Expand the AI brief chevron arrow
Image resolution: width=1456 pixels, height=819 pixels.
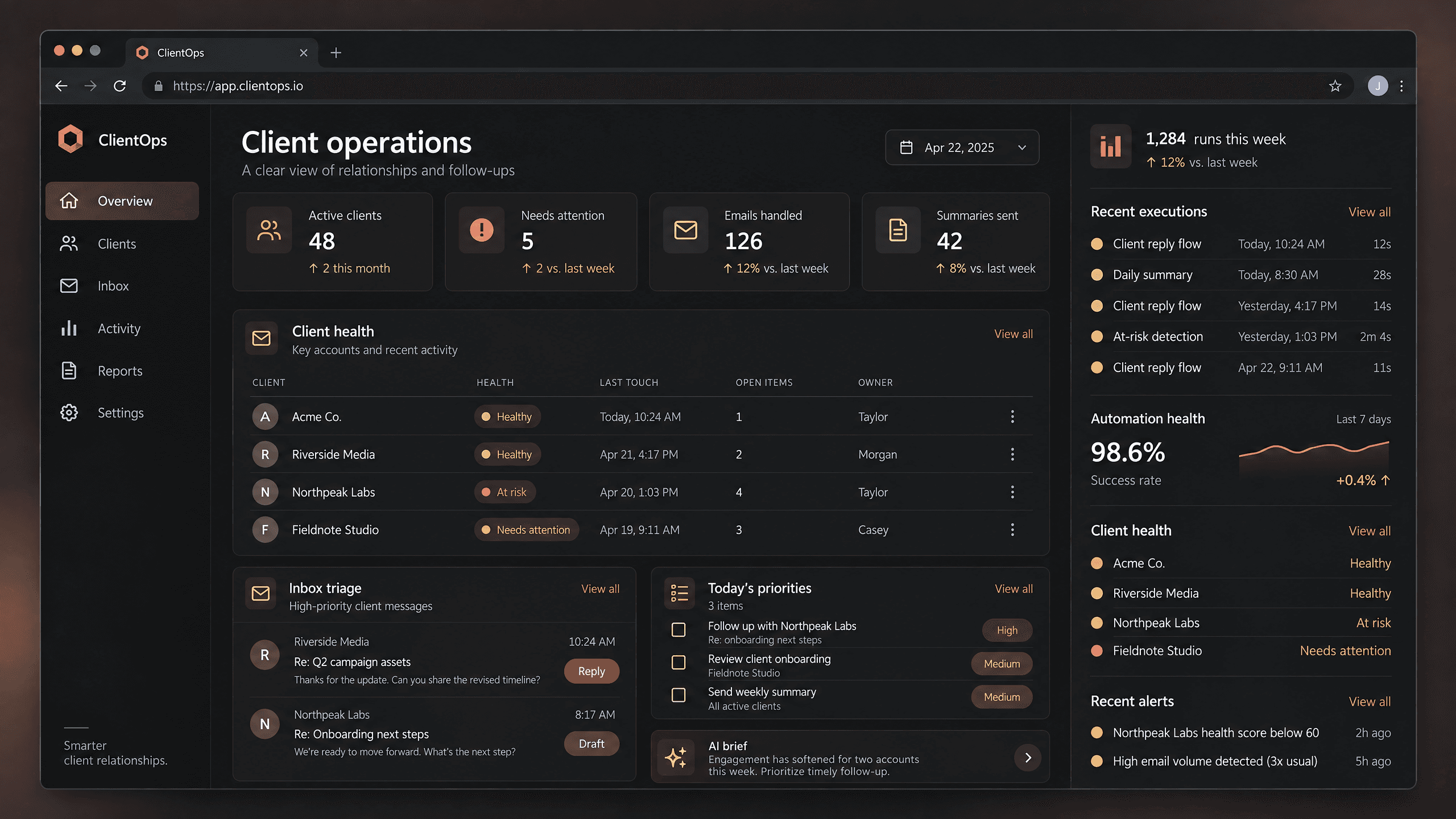pos(1028,758)
